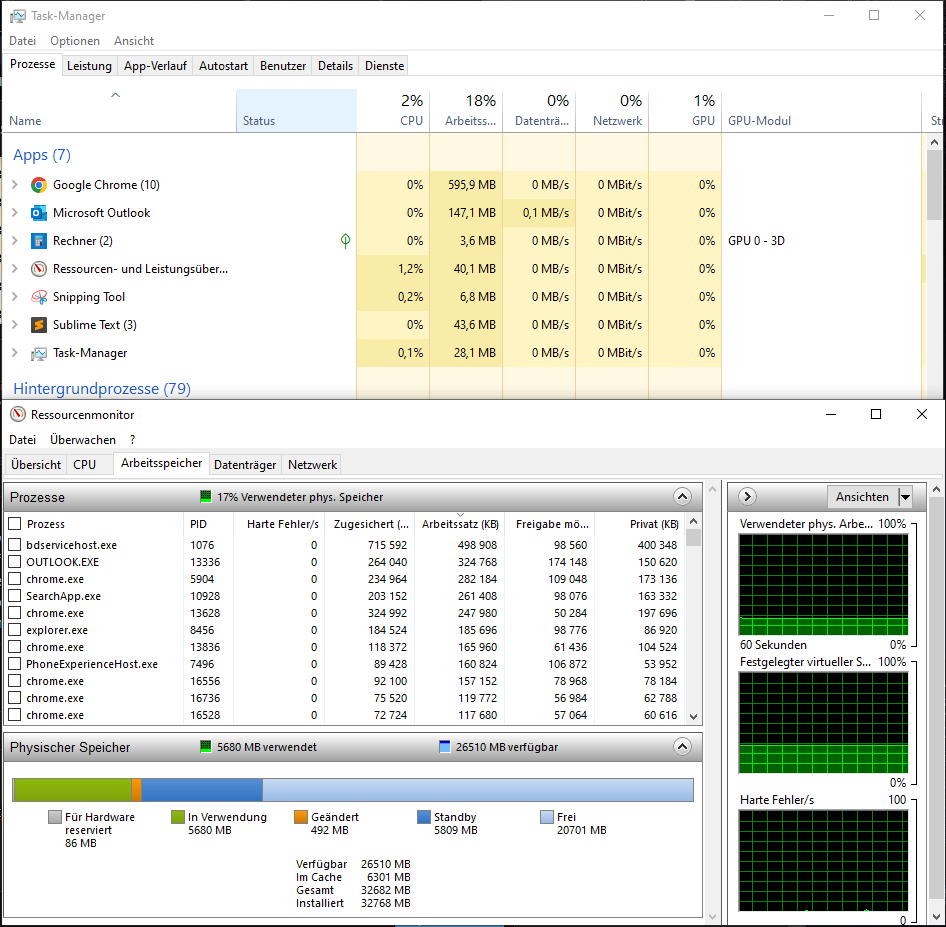Collapse the Physischer Speicher section
Viewport: 946px width, 927px height.
682,747
